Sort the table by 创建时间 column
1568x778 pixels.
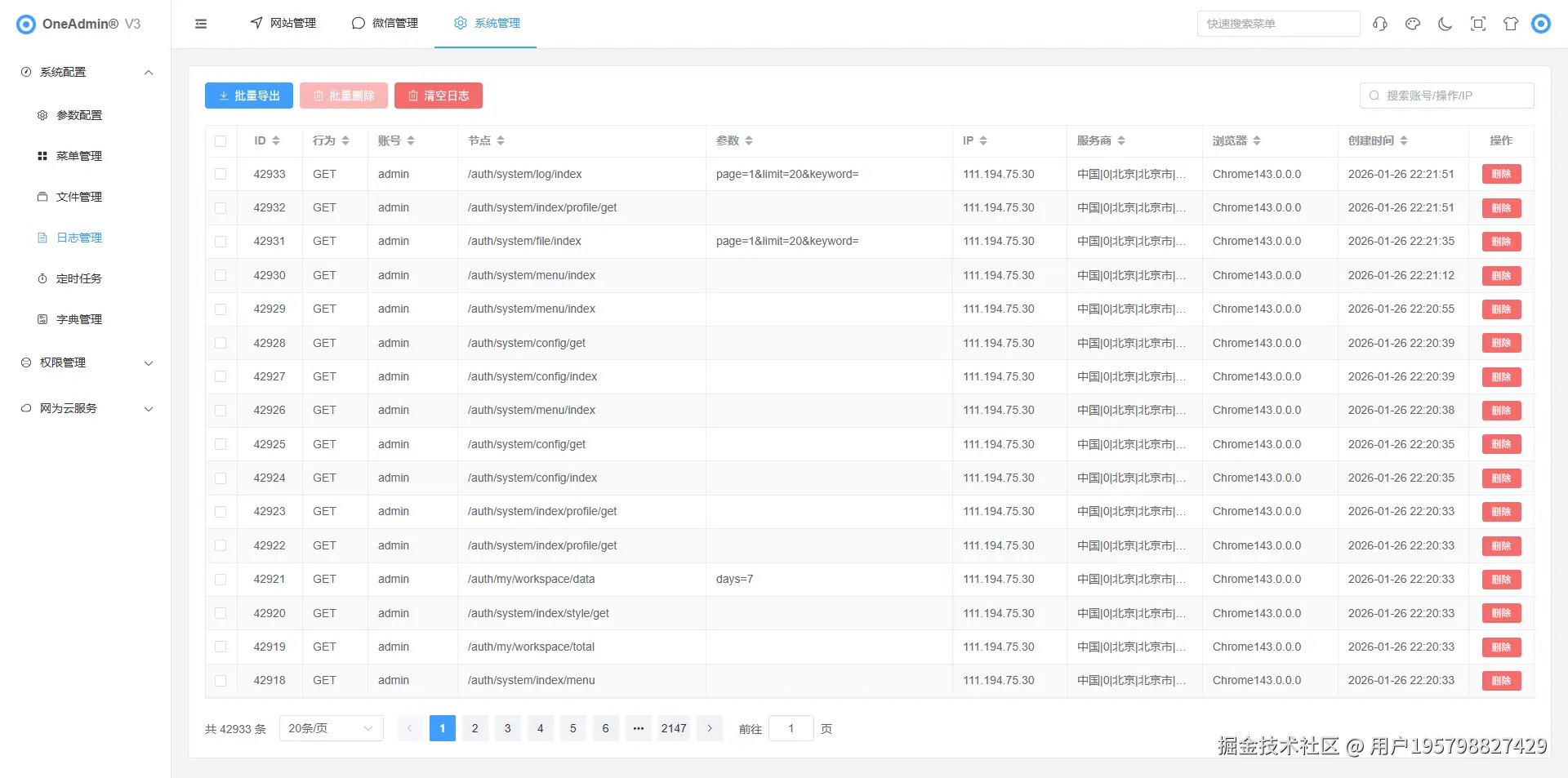[1404, 140]
